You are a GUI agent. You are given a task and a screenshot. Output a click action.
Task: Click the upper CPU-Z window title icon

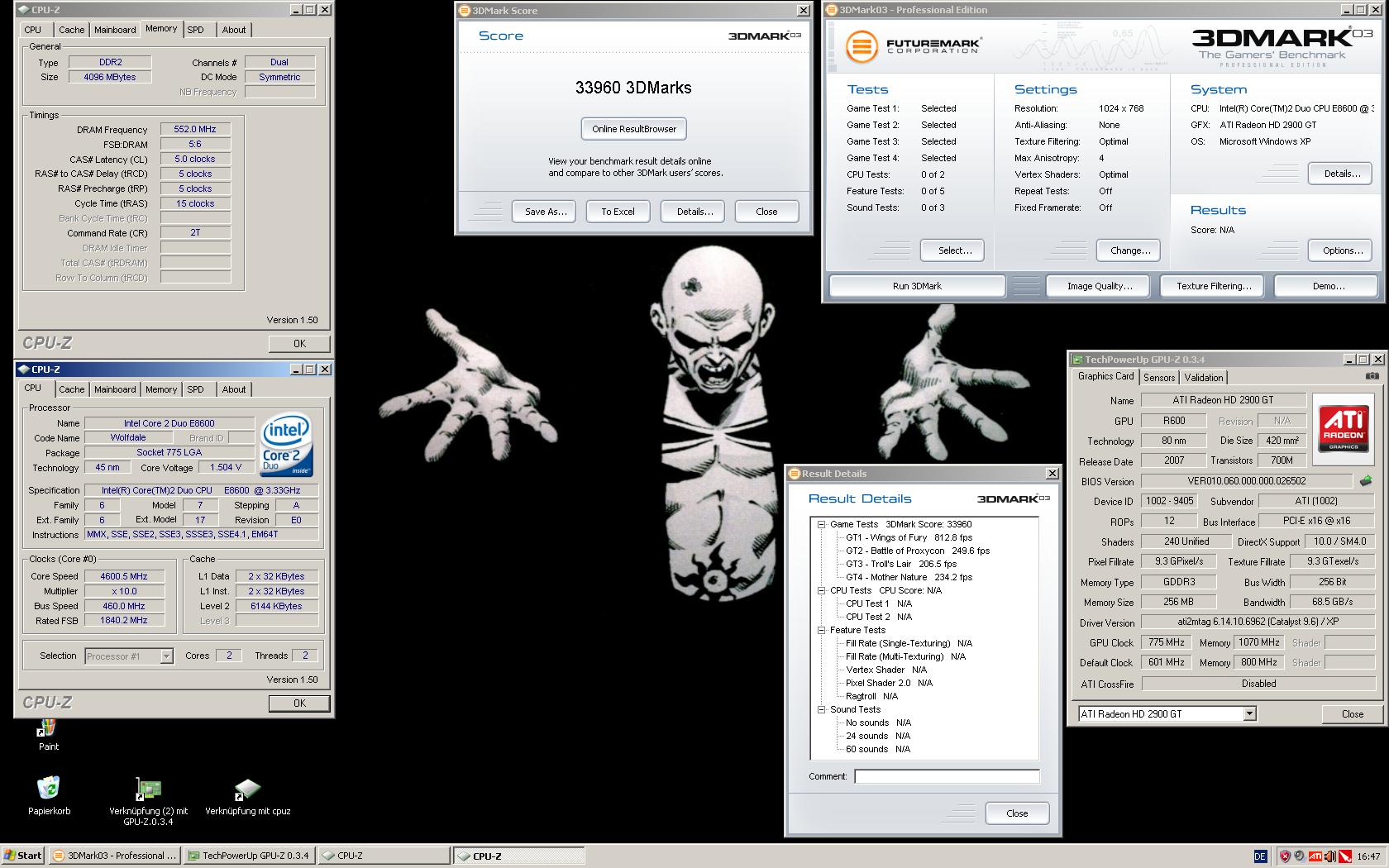click(23, 10)
